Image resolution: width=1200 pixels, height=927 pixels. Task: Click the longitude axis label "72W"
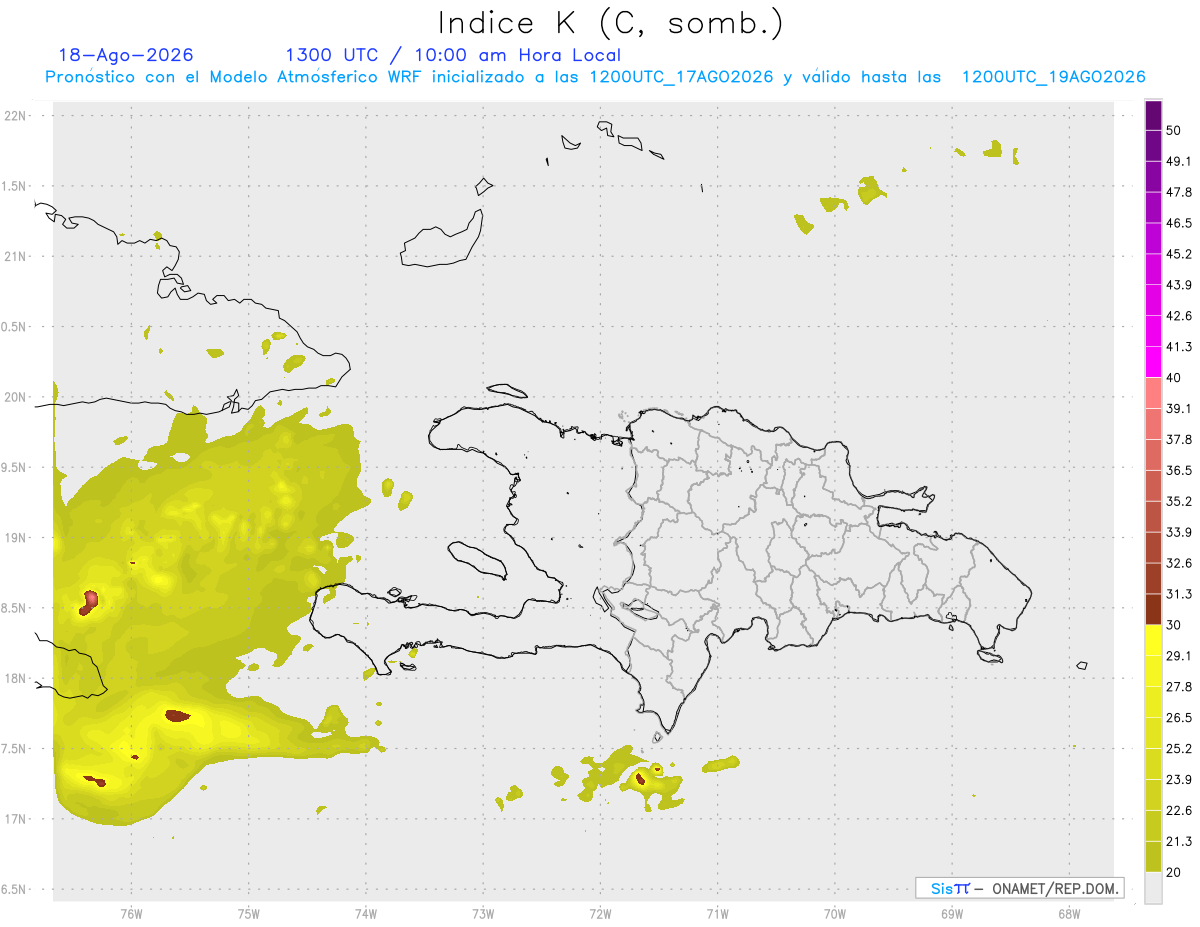[x=600, y=914]
